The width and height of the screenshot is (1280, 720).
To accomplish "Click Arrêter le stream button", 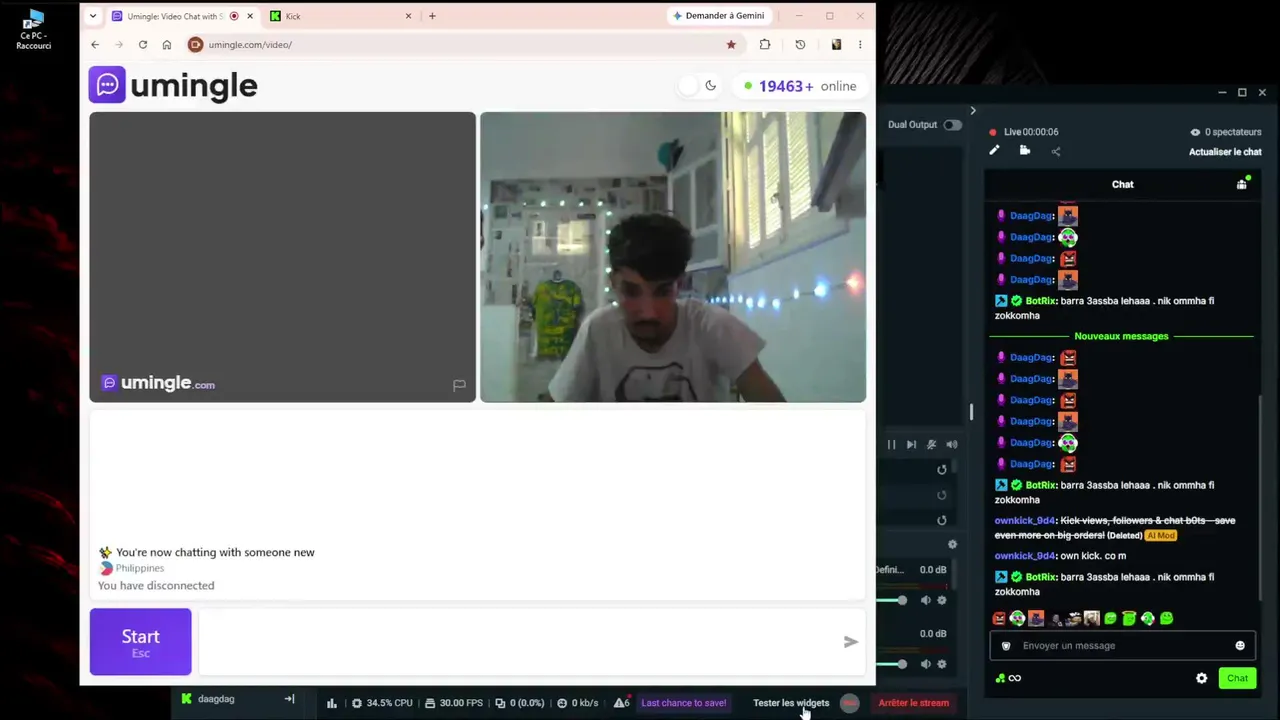I will 914,703.
